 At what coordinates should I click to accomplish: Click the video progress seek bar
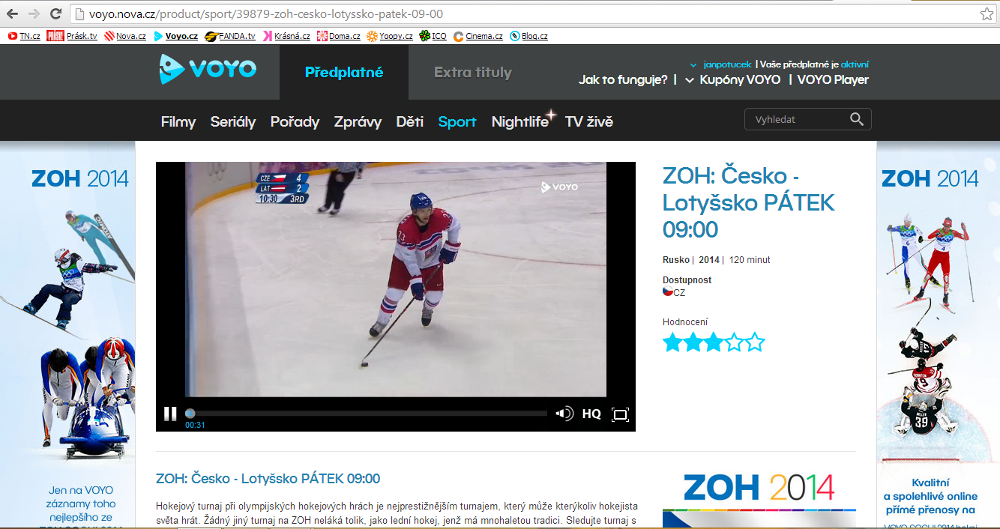[366, 414]
